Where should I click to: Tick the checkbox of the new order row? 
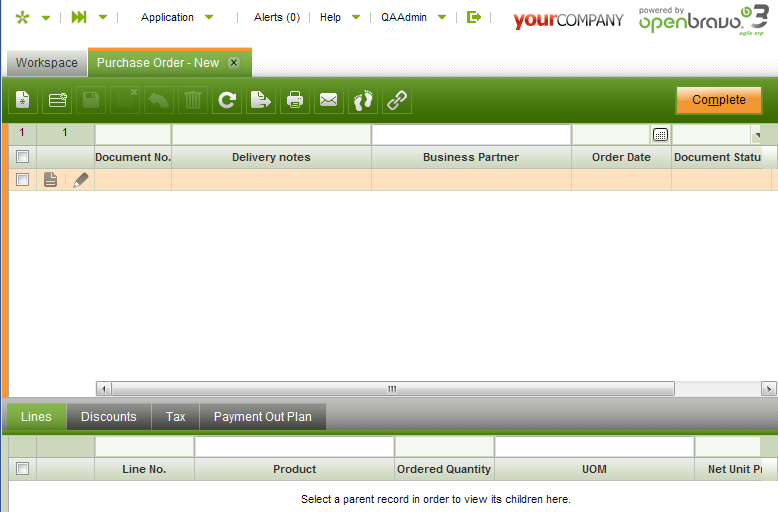click(x=22, y=179)
